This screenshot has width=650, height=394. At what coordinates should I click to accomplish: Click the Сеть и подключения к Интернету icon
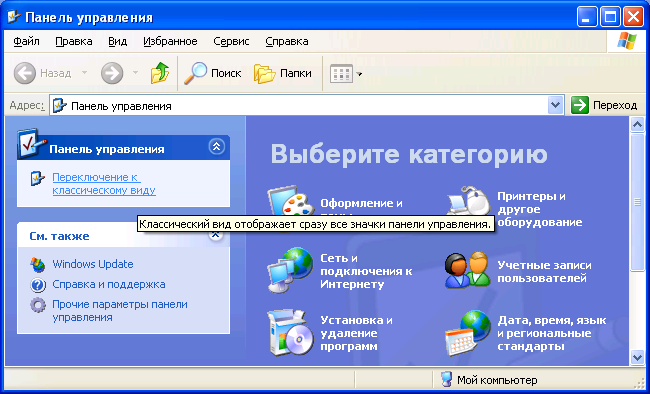(x=290, y=270)
